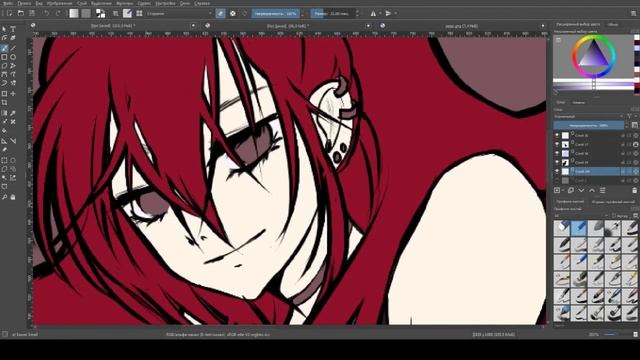
Task: Select the Measure tool
Action: 13,141
